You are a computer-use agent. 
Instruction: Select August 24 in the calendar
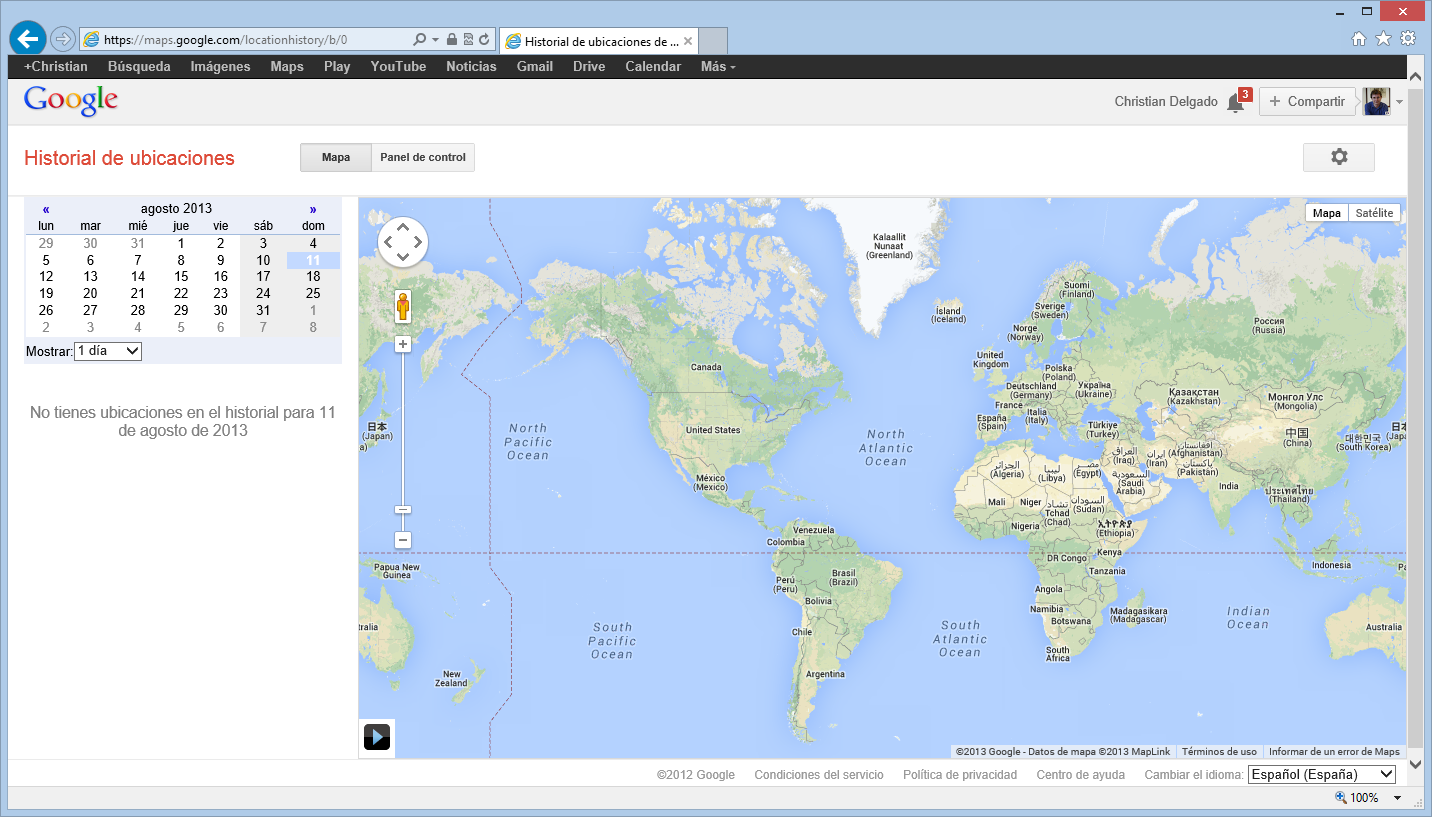tap(263, 294)
